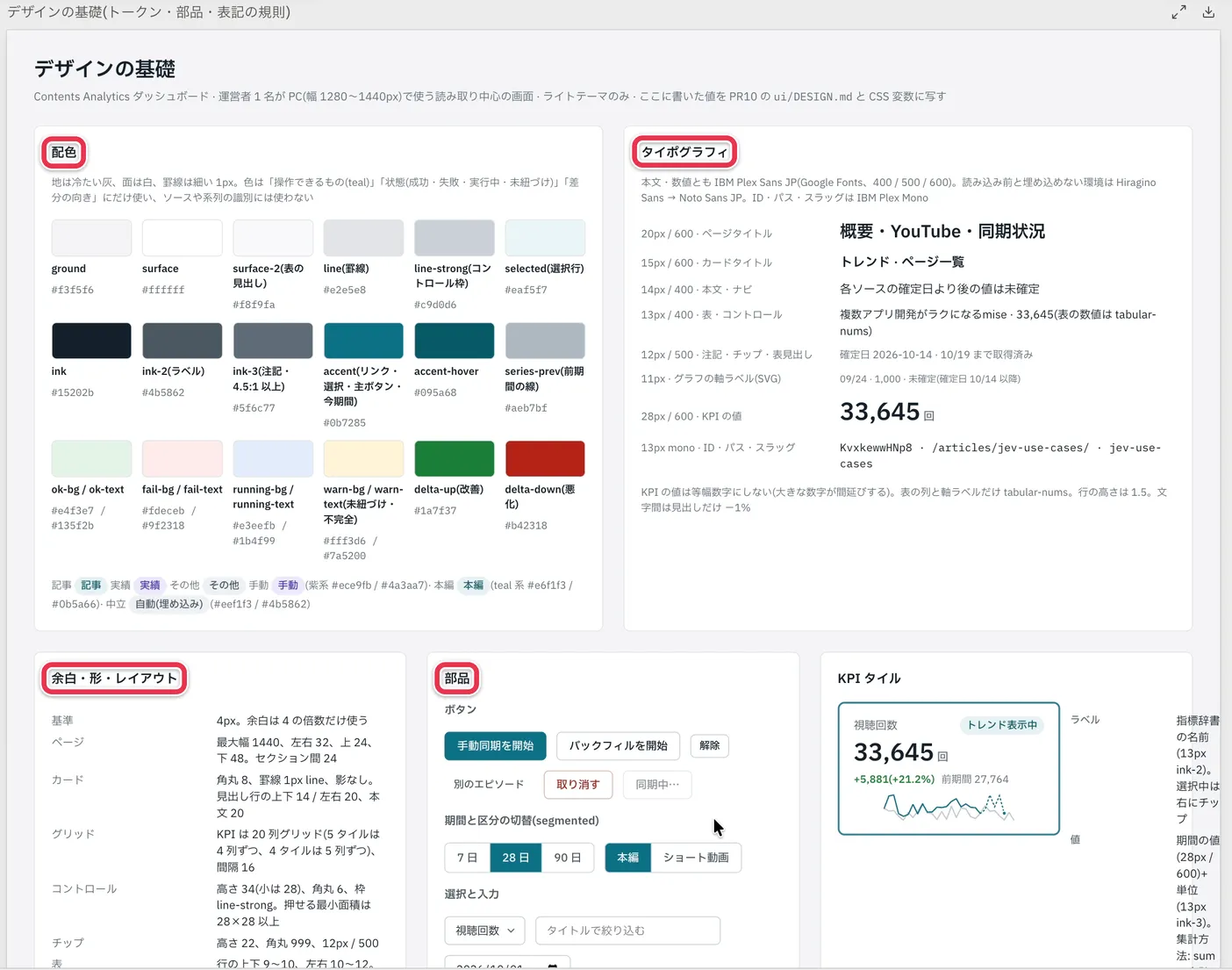This screenshot has width=1232, height=970.
Task: Click the red 取り消す button
Action: click(x=578, y=784)
